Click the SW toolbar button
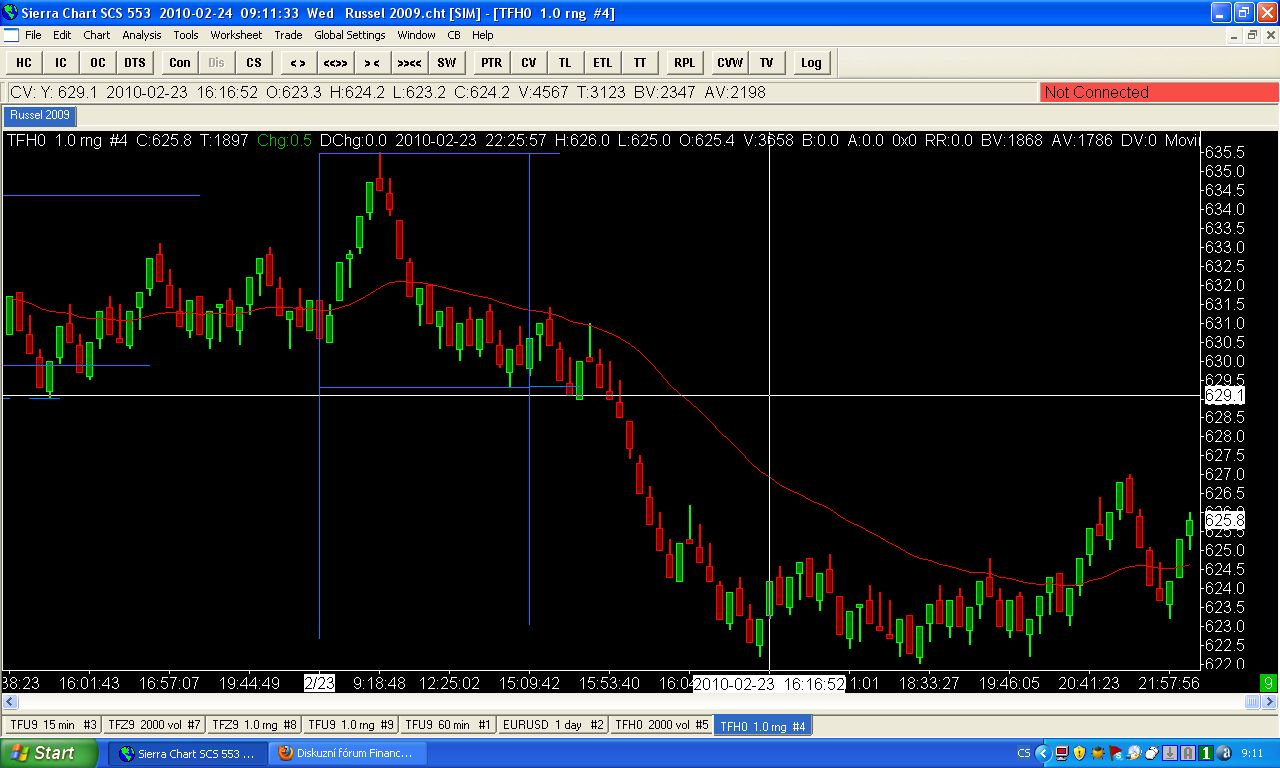Viewport: 1280px width, 768px height. pyautogui.click(x=446, y=62)
